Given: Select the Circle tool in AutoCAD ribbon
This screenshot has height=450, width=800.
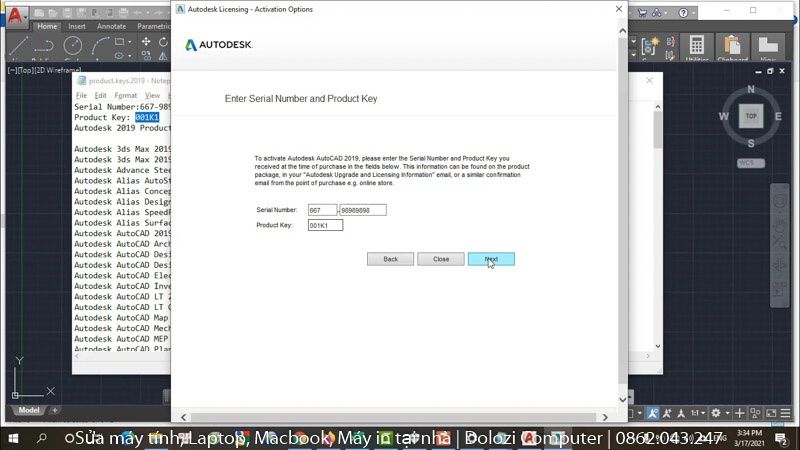Looking at the screenshot, I should click(x=72, y=46).
